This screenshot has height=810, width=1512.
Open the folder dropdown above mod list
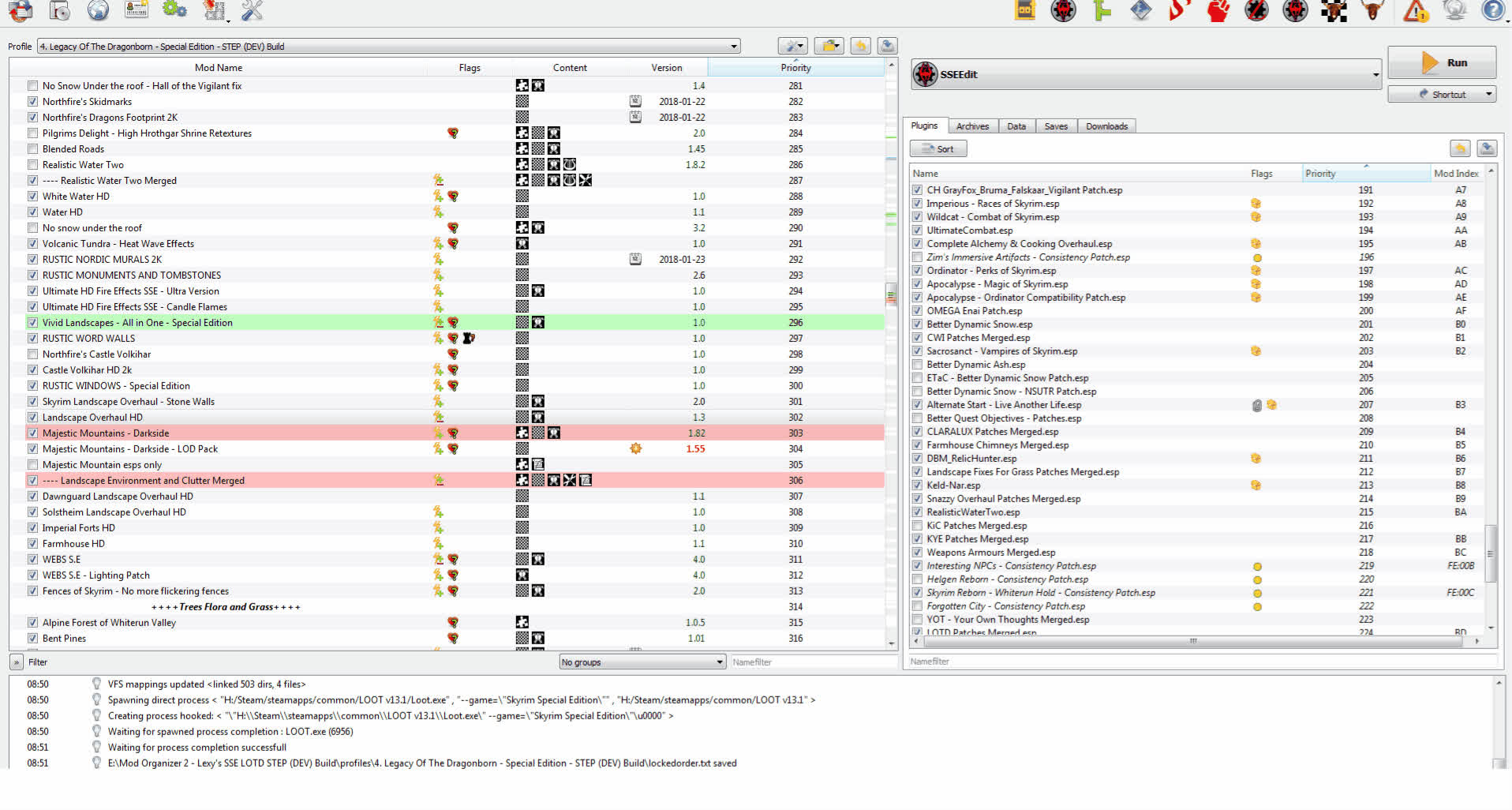pos(829,46)
